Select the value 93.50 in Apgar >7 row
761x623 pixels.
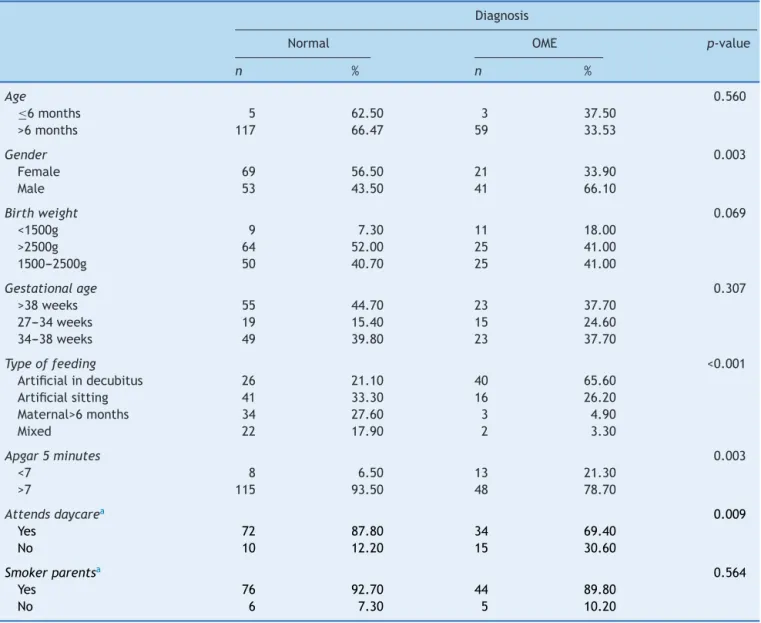coord(367,490)
